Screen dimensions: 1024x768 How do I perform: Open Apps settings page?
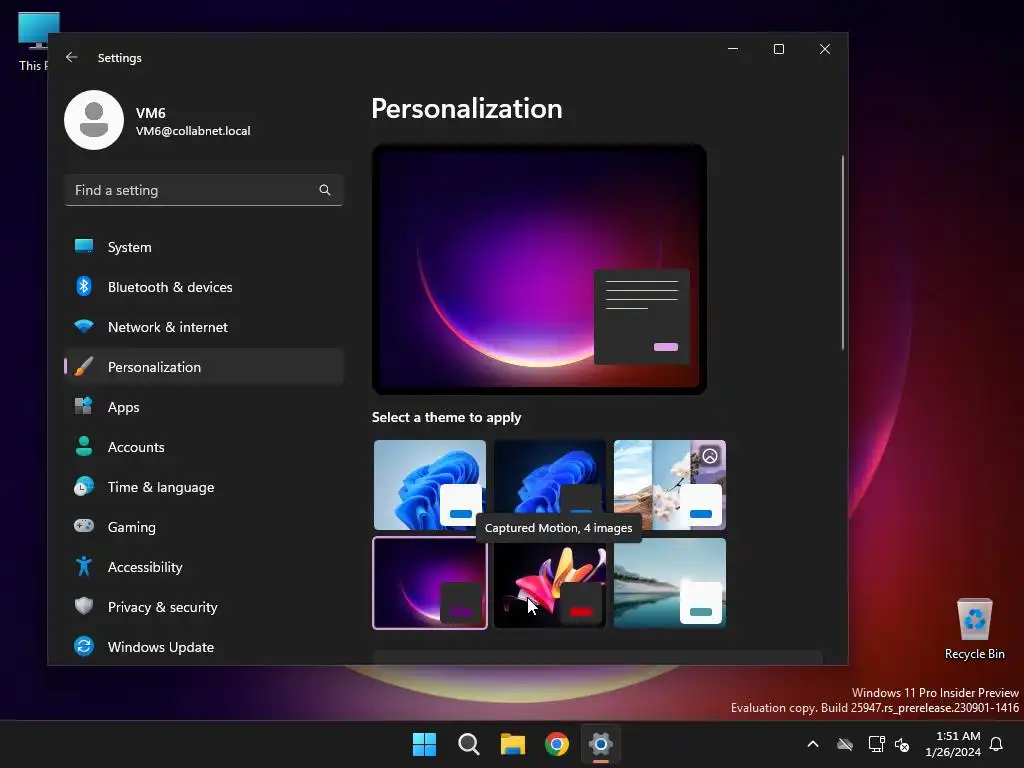pyautogui.click(x=204, y=407)
